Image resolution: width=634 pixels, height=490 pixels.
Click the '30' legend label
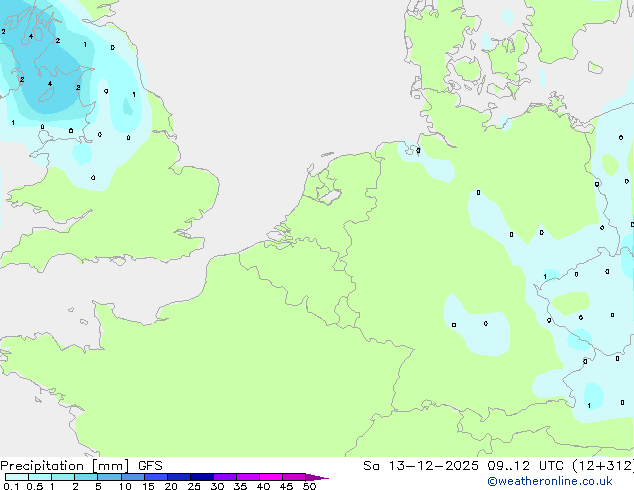217,486
